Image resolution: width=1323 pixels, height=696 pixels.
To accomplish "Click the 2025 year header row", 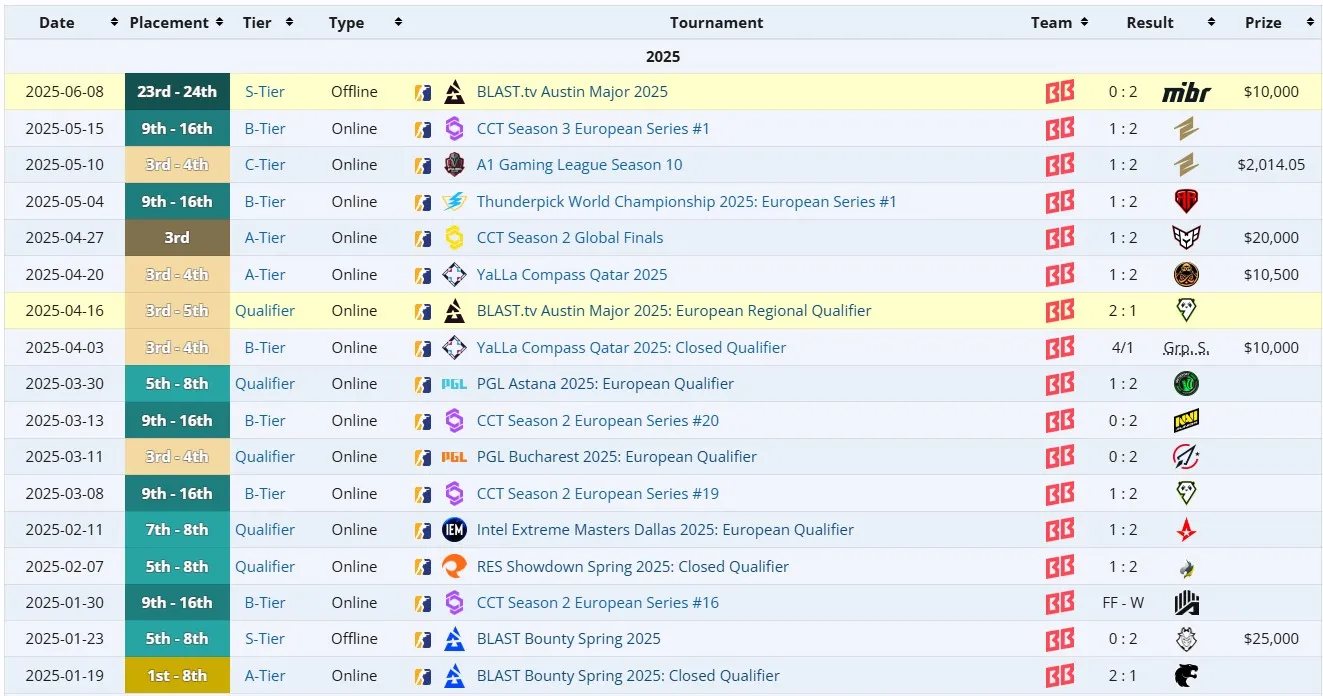I will 663,57.
